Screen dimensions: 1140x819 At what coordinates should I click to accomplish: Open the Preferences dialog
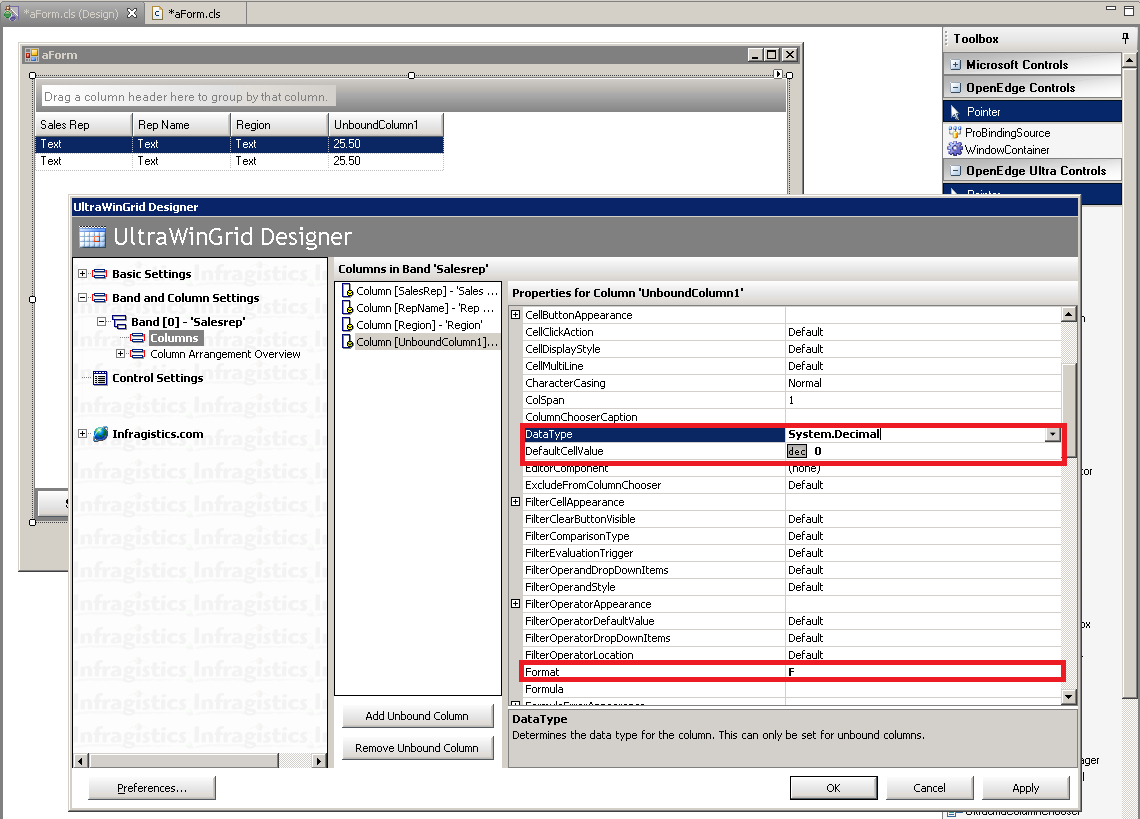[151, 787]
